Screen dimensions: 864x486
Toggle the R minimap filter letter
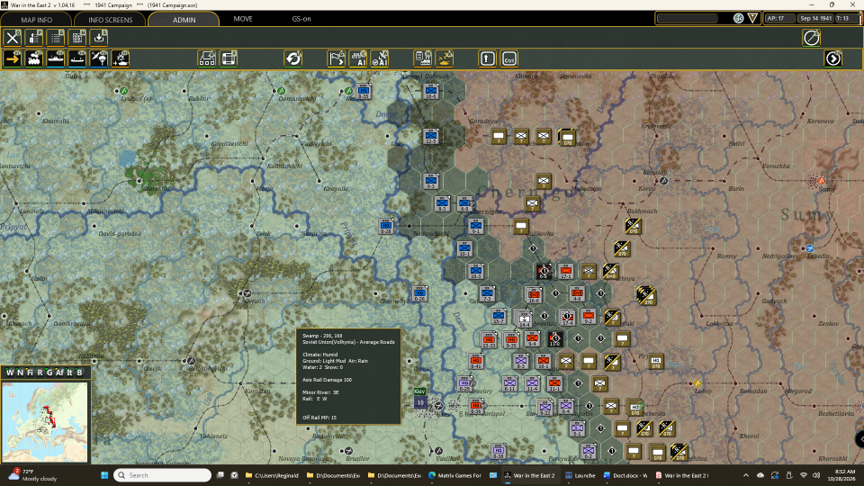40,372
